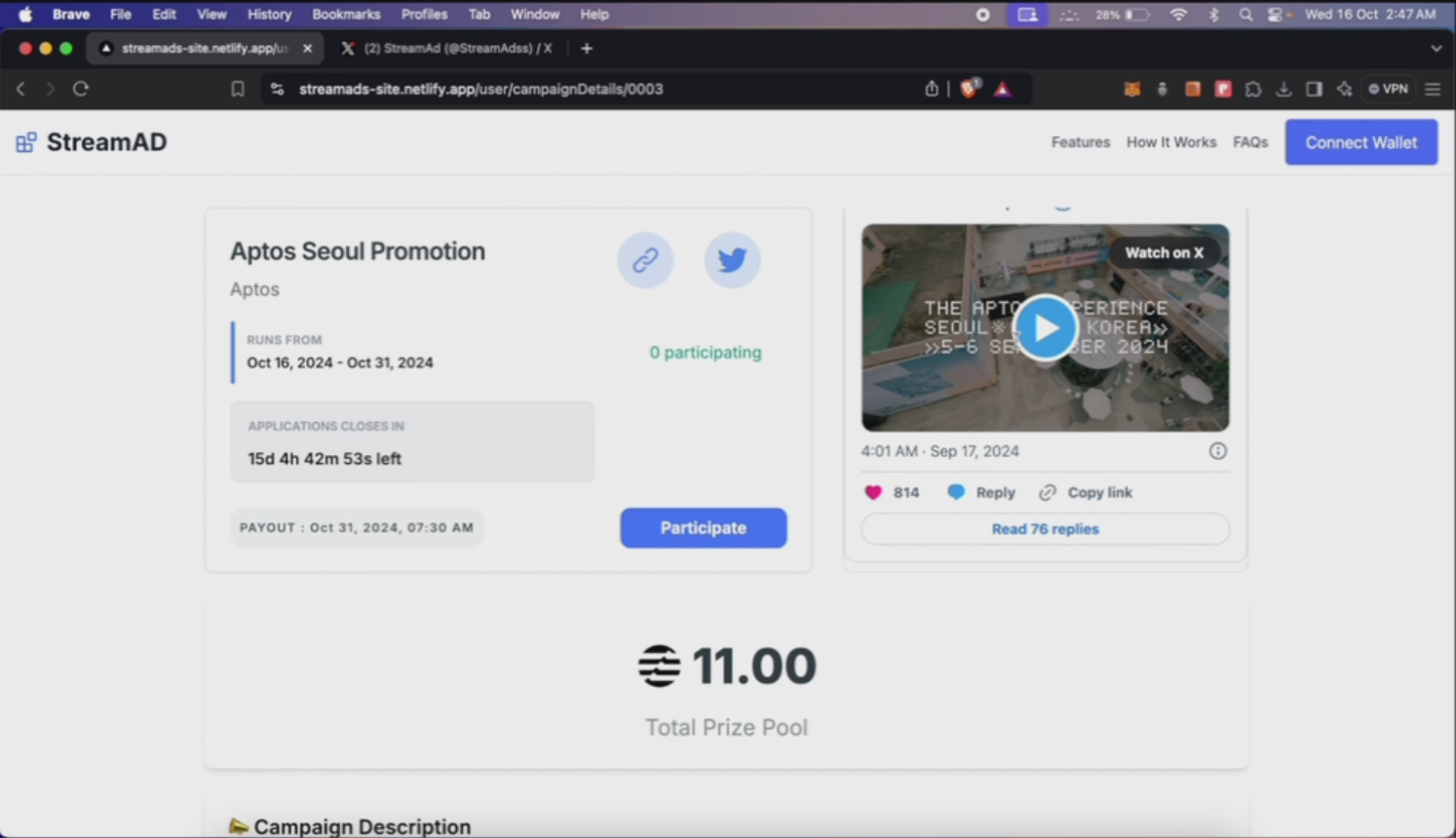The image size is (1456, 838).
Task: Play the embedded Aptos Seoul video
Action: (1045, 327)
